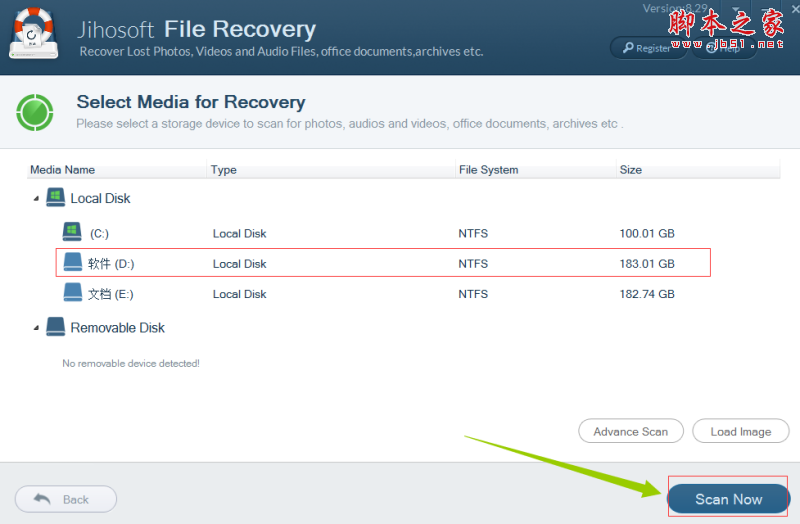Screen dimensions: 800x524
Task: Click the Removable Disk drive icon
Action: point(55,327)
